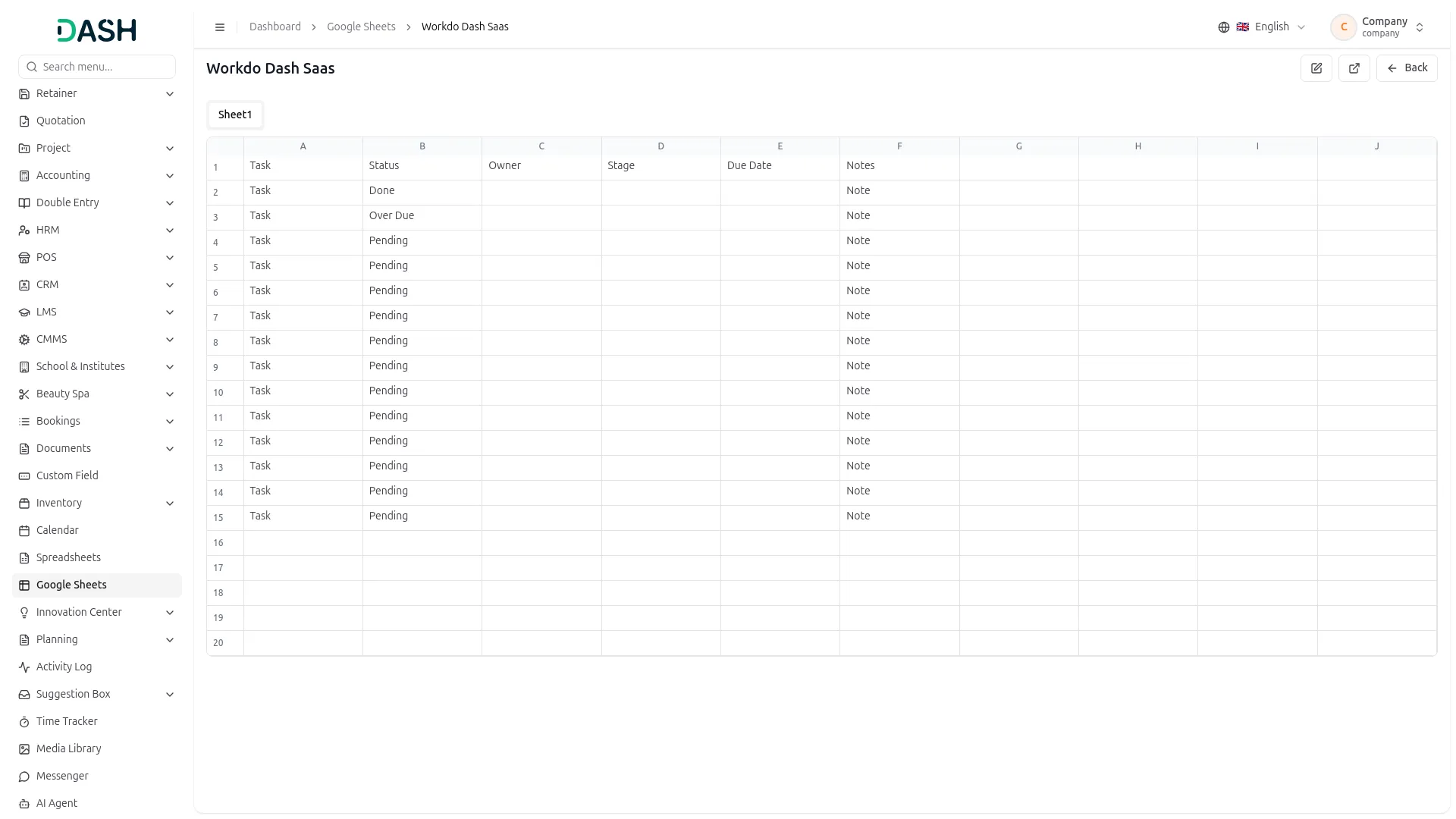Click the 'Owner' header cell
This screenshot has height=819, width=1456.
pos(541,166)
